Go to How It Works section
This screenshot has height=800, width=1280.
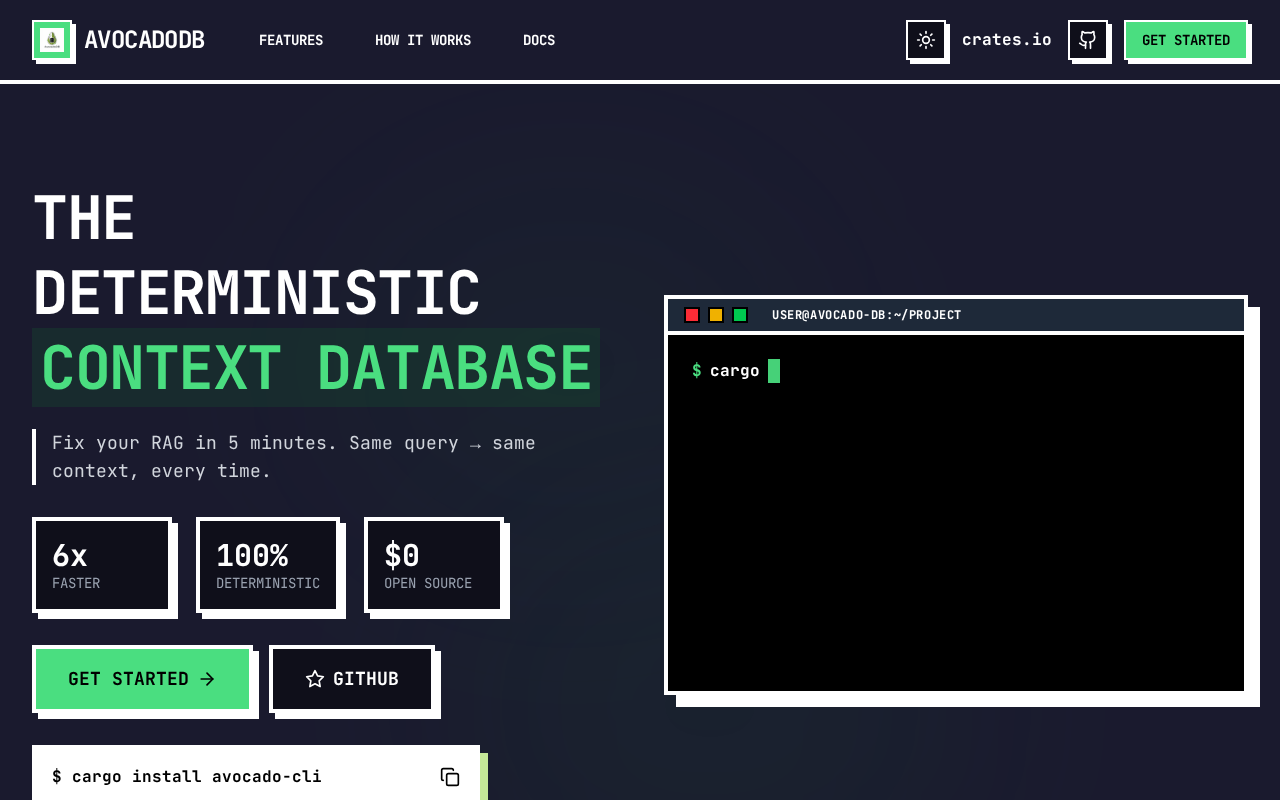423,40
